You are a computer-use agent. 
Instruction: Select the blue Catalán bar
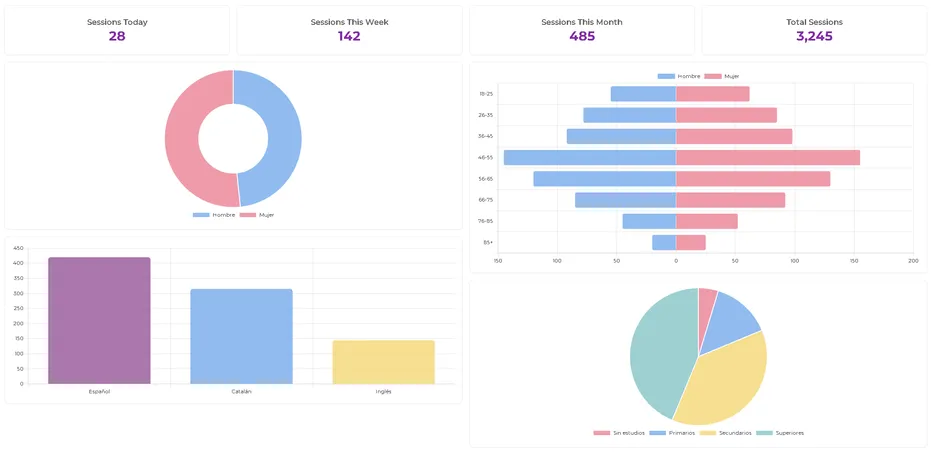click(x=241, y=337)
